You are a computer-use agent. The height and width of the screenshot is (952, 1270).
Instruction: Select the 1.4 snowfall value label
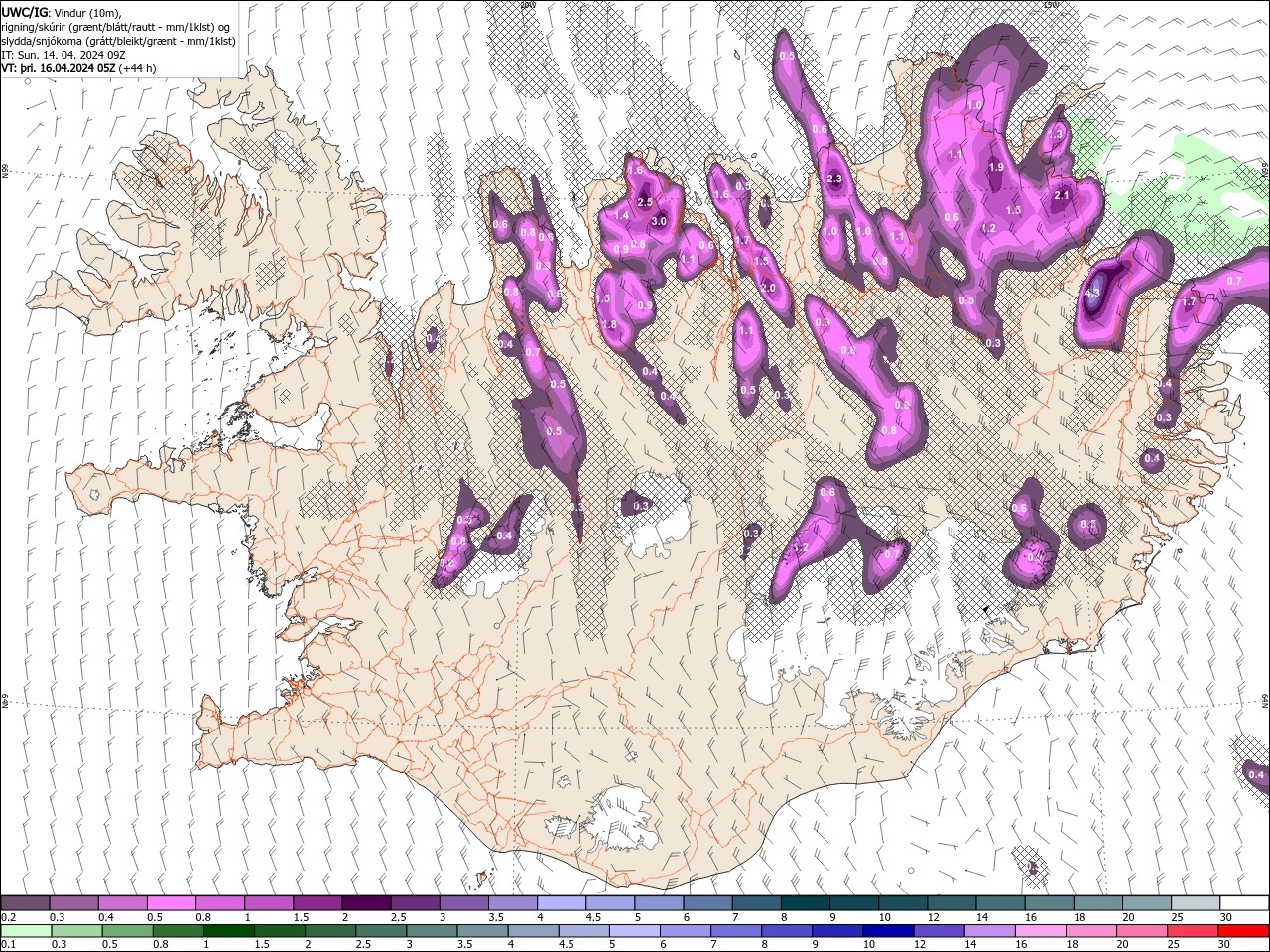pos(622,215)
